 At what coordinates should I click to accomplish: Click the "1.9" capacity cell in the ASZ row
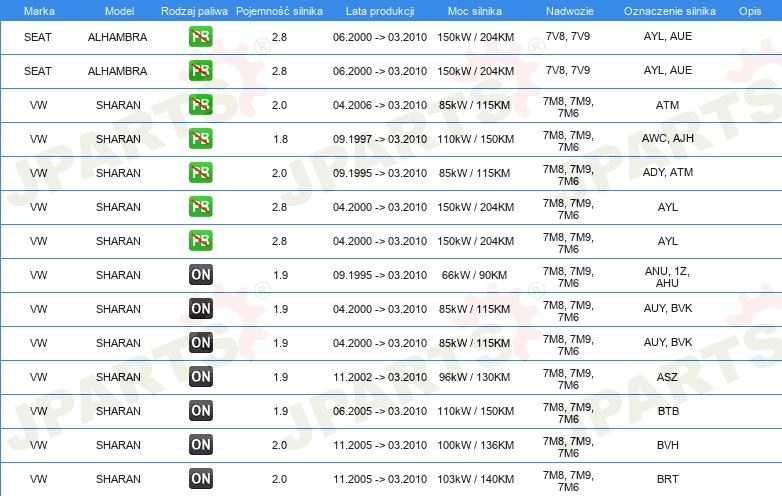tap(280, 377)
